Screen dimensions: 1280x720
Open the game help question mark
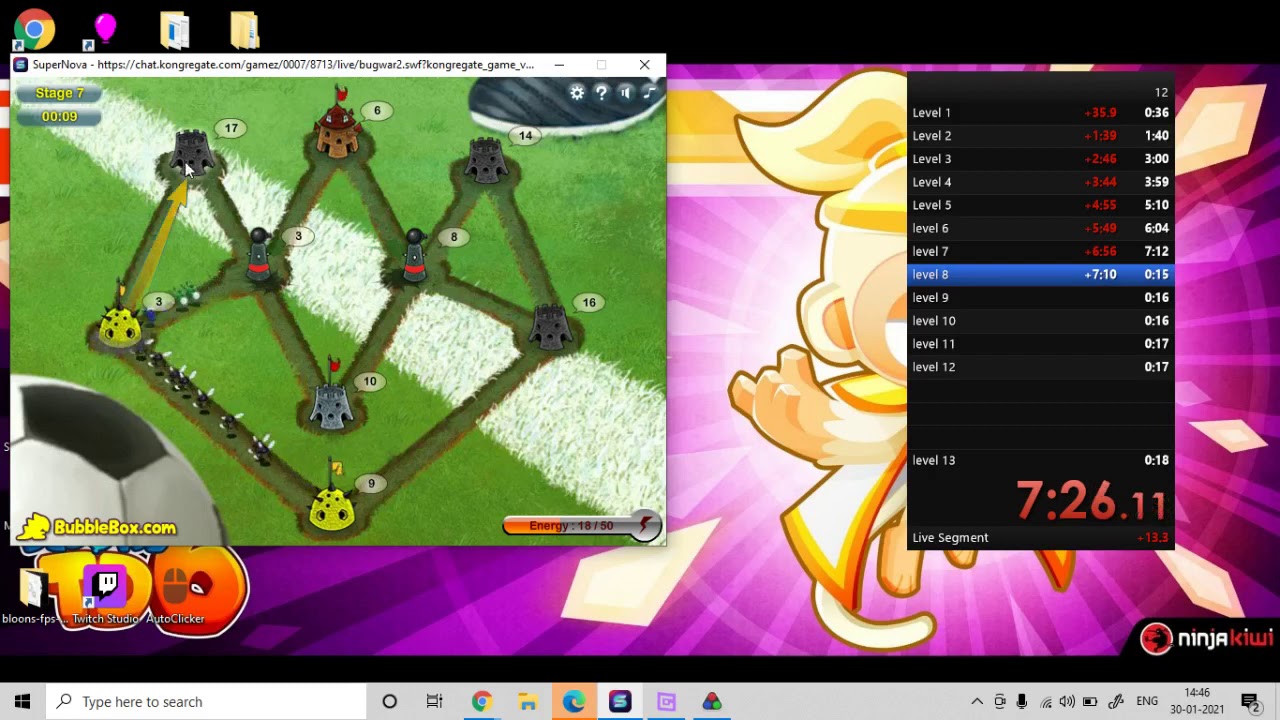(x=601, y=93)
